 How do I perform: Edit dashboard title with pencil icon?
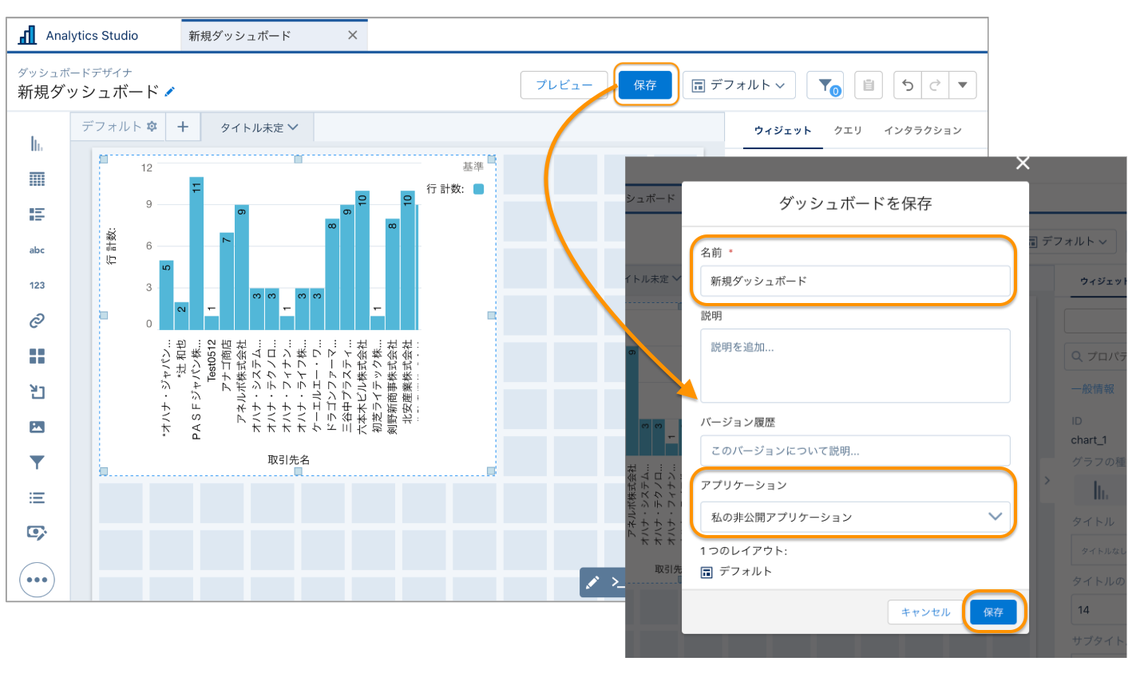click(x=170, y=91)
